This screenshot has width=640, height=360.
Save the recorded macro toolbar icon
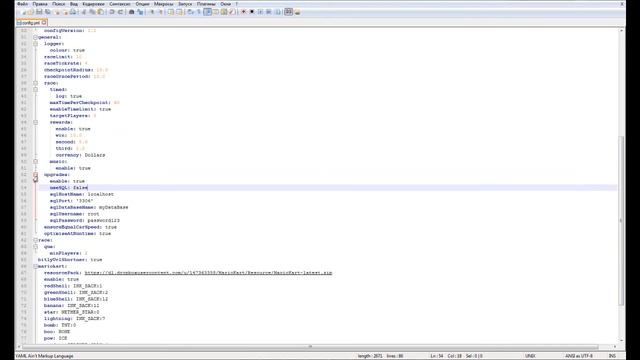click(278, 12)
